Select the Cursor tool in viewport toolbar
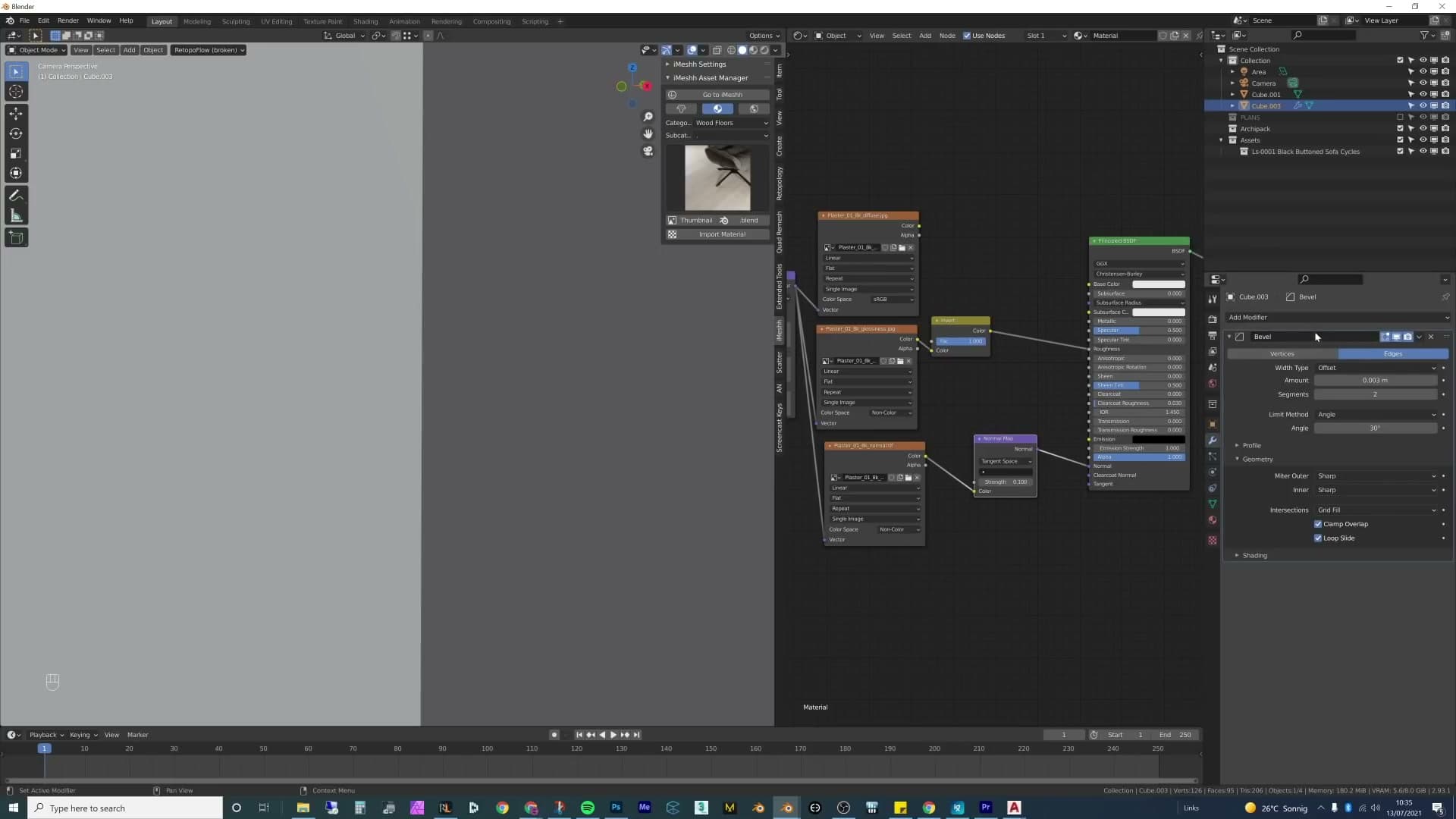Viewport: 1456px width, 819px height. pyautogui.click(x=16, y=92)
